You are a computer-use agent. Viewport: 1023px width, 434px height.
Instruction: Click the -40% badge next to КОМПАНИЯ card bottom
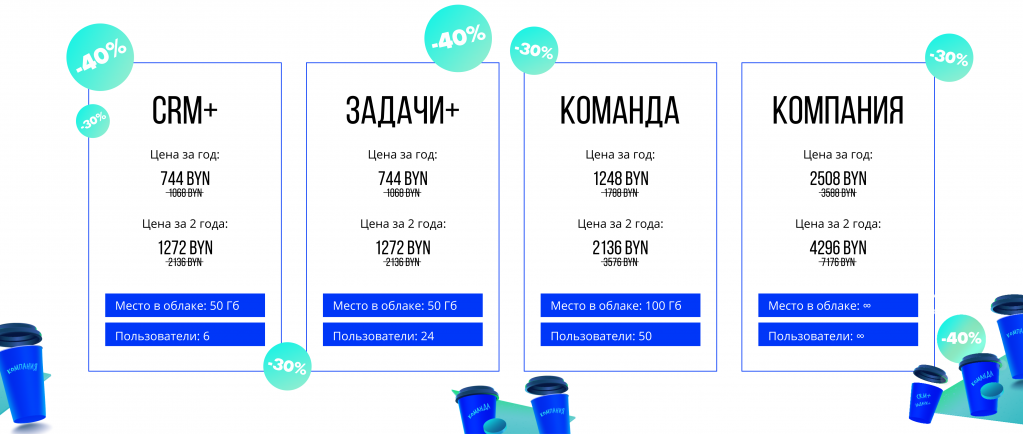(960, 339)
